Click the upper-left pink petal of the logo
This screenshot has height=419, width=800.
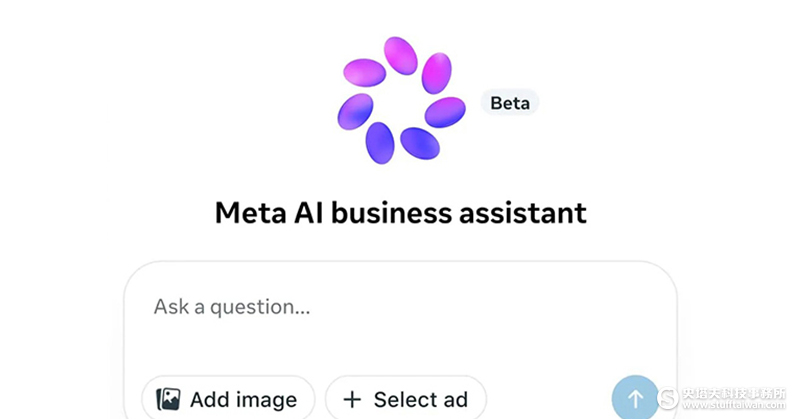(x=364, y=72)
